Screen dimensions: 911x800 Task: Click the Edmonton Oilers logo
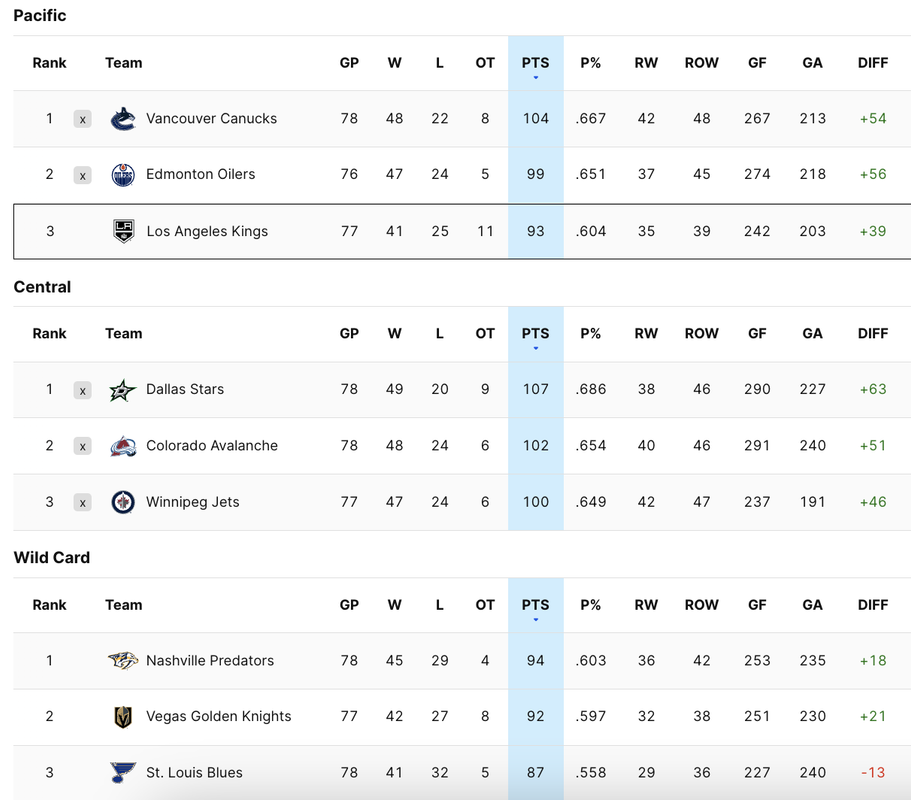pyautogui.click(x=123, y=175)
